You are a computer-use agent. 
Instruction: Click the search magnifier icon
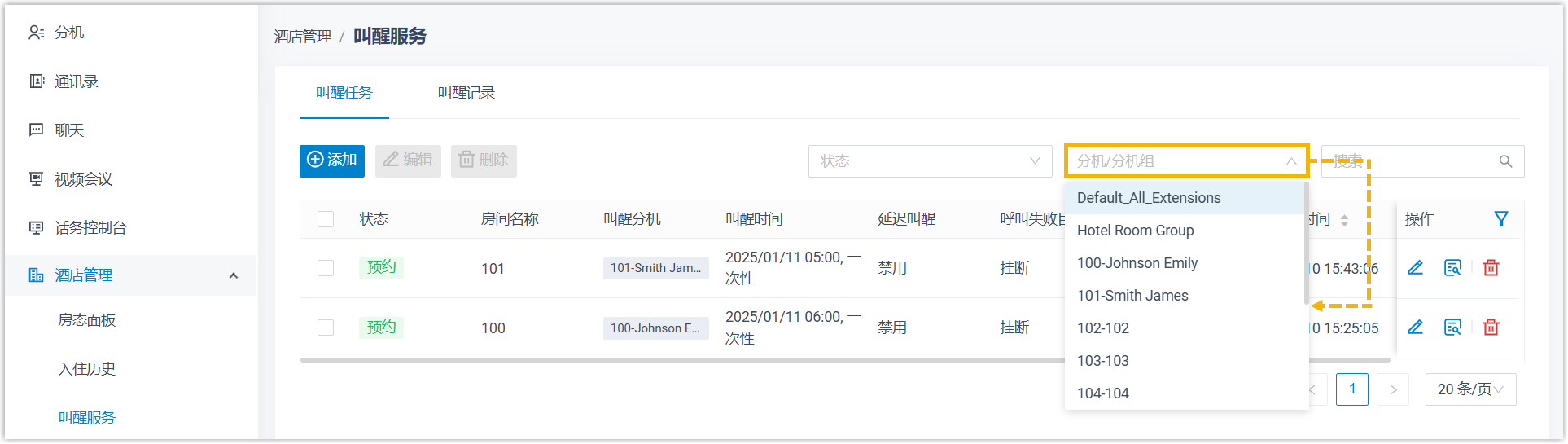point(1505,161)
